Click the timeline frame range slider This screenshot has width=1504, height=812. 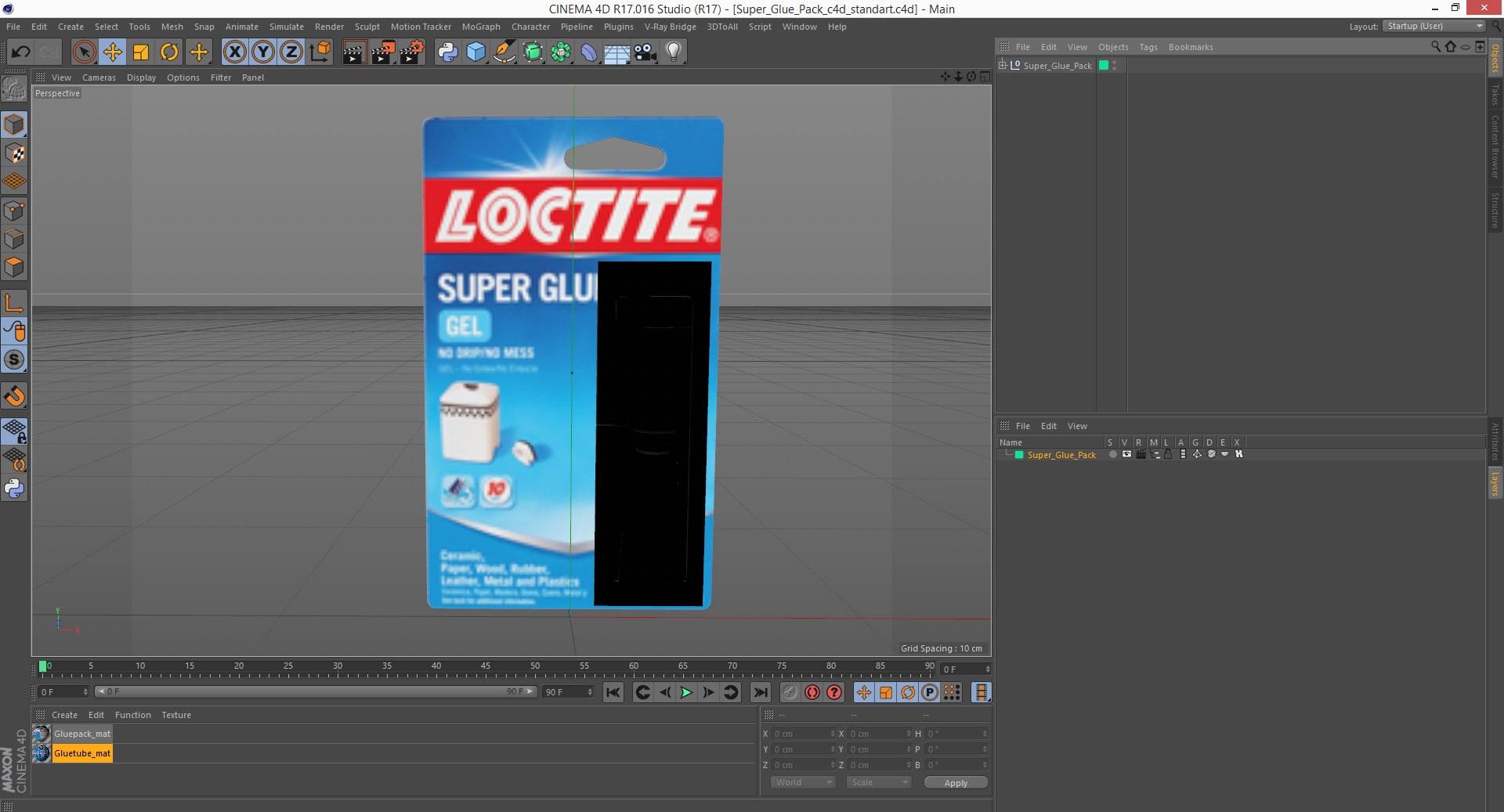[315, 691]
